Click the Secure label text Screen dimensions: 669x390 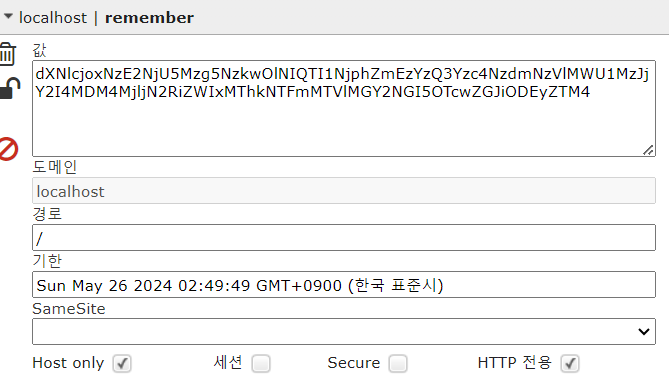pos(354,363)
